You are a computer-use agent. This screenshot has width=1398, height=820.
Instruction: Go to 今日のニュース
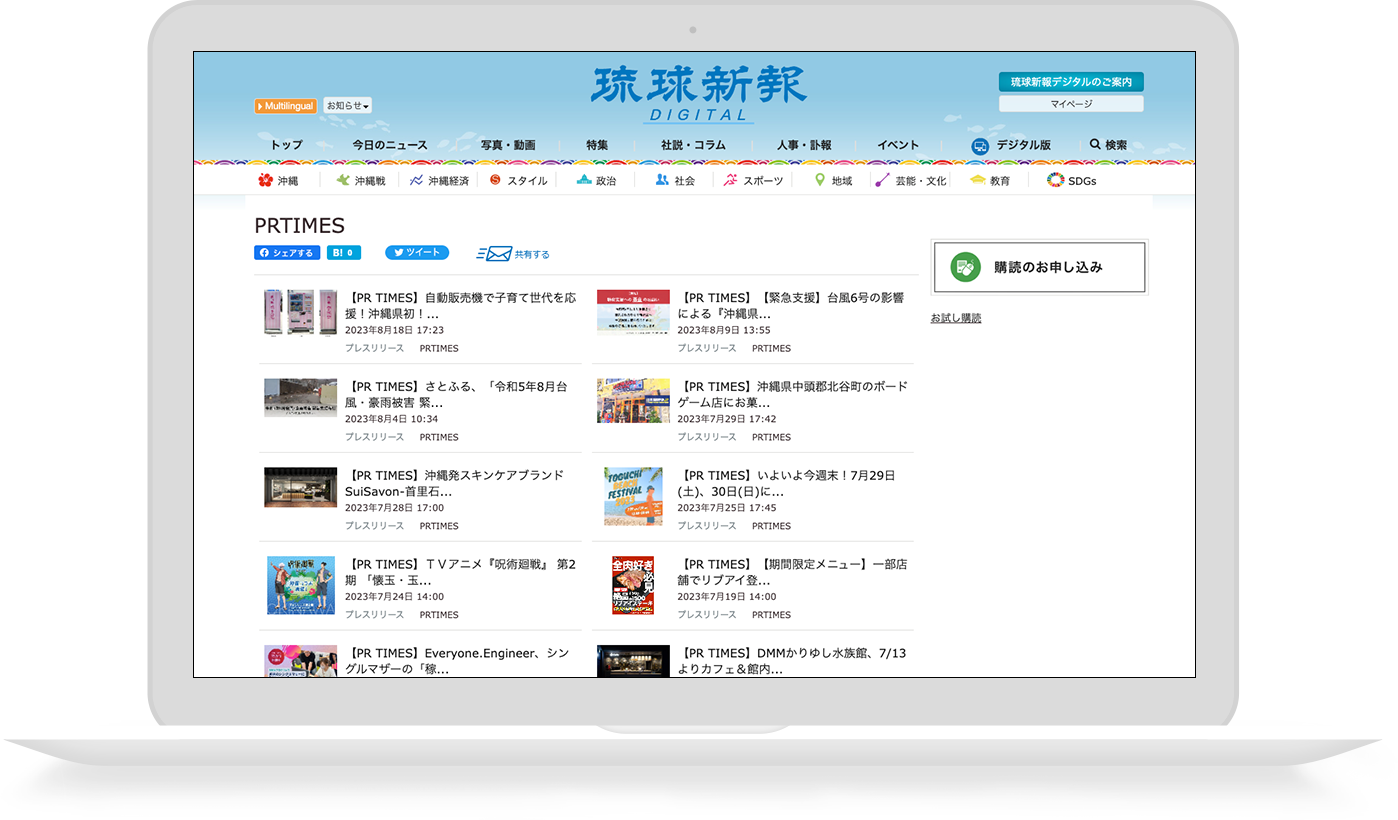pos(390,145)
